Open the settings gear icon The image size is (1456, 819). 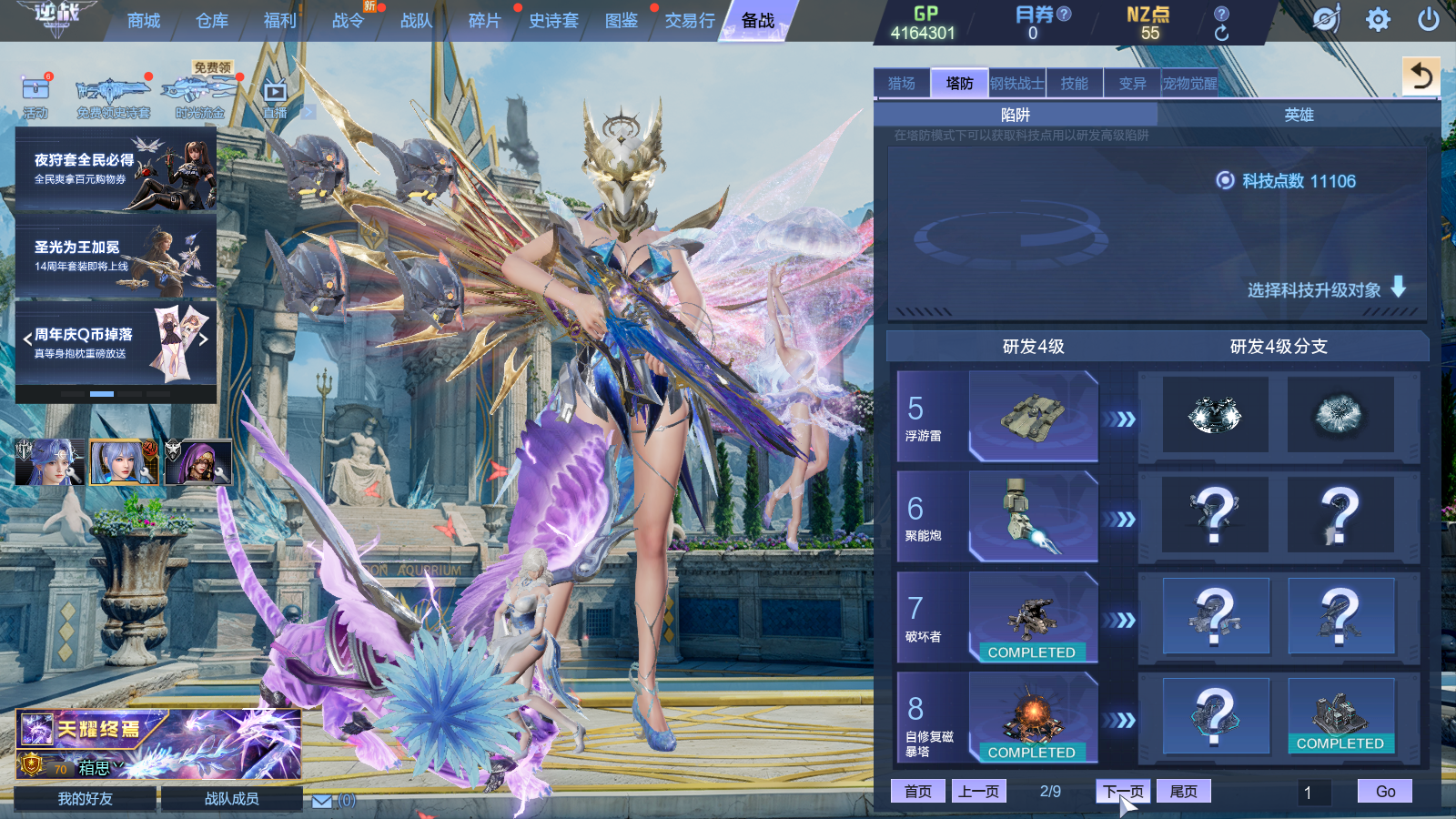click(x=1378, y=19)
